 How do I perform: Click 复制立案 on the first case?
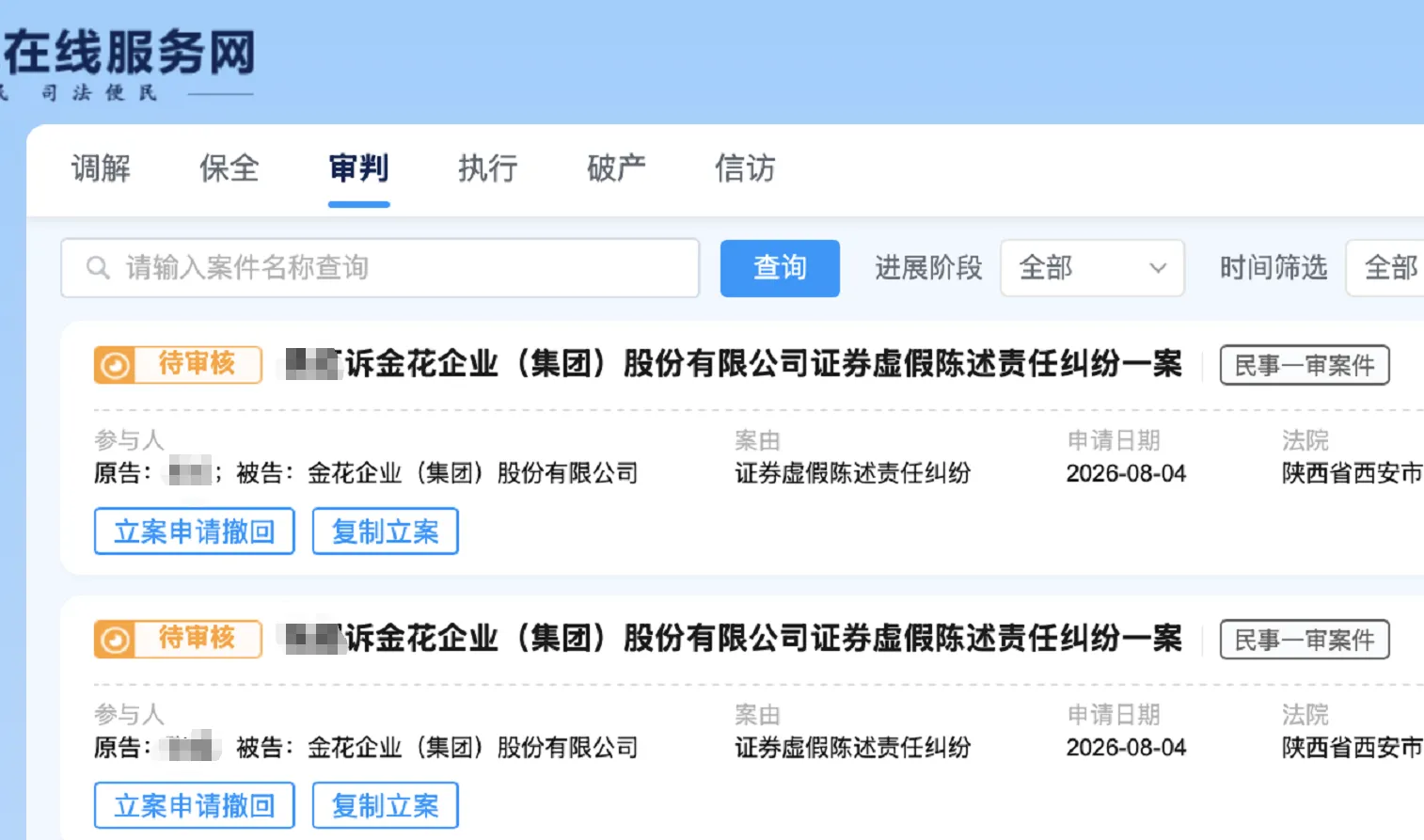386,531
